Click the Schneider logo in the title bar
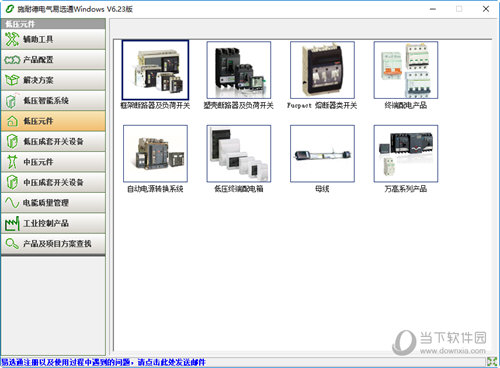 pos(9,9)
